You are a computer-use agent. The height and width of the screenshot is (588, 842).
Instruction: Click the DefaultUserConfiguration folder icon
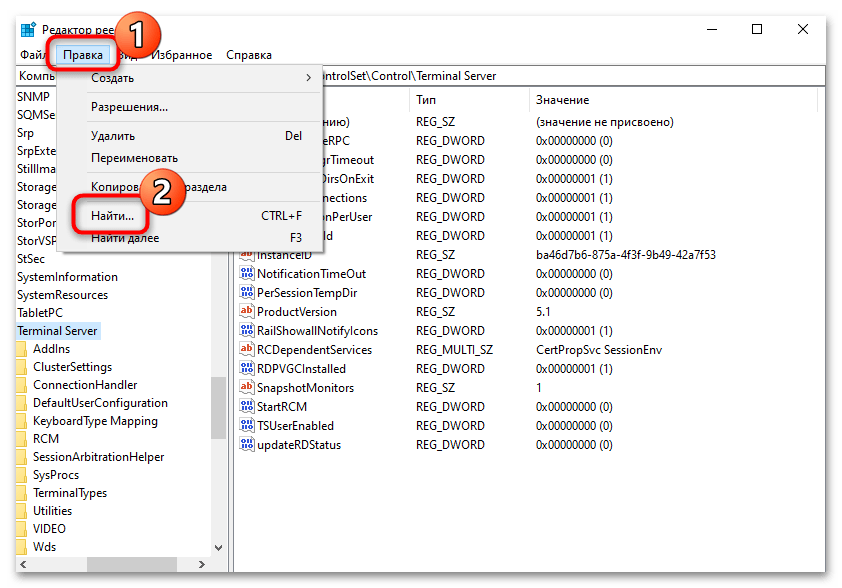[21, 403]
